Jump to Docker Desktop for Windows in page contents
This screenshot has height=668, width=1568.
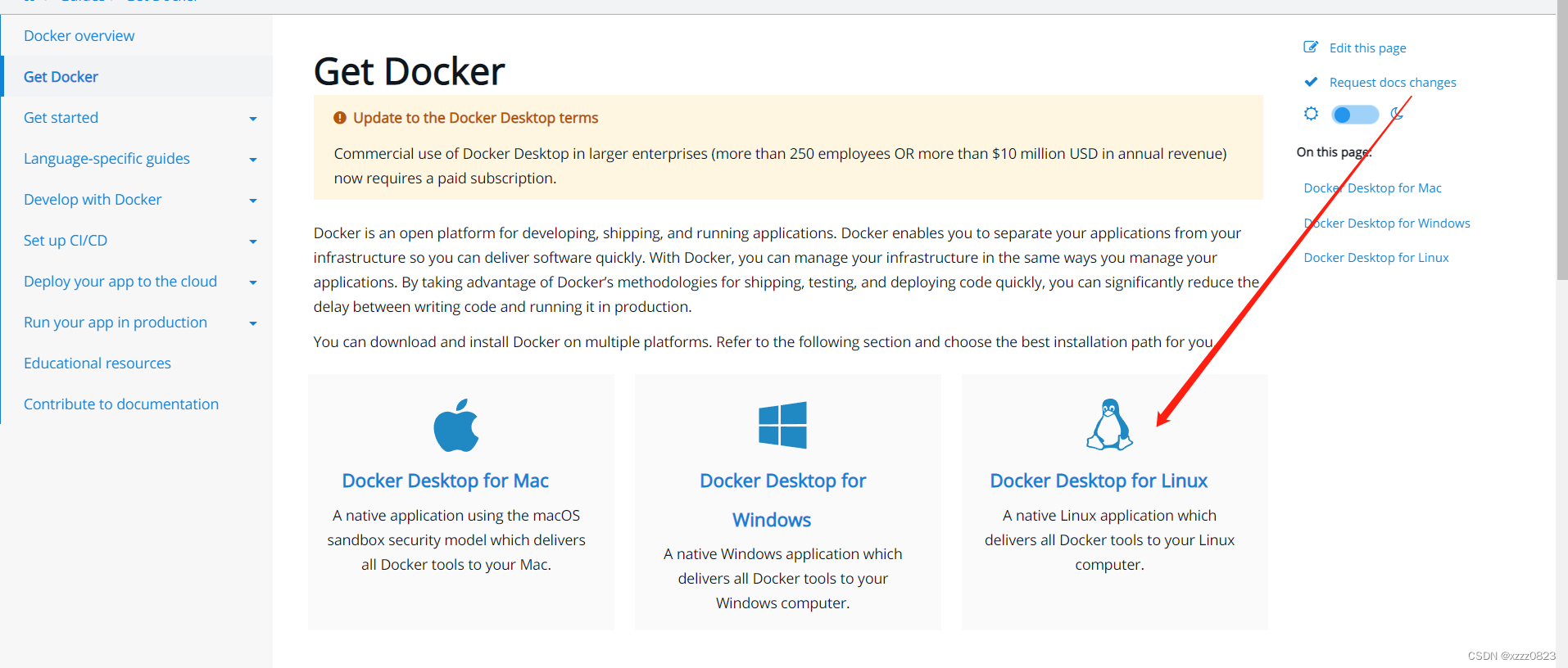click(x=1387, y=223)
